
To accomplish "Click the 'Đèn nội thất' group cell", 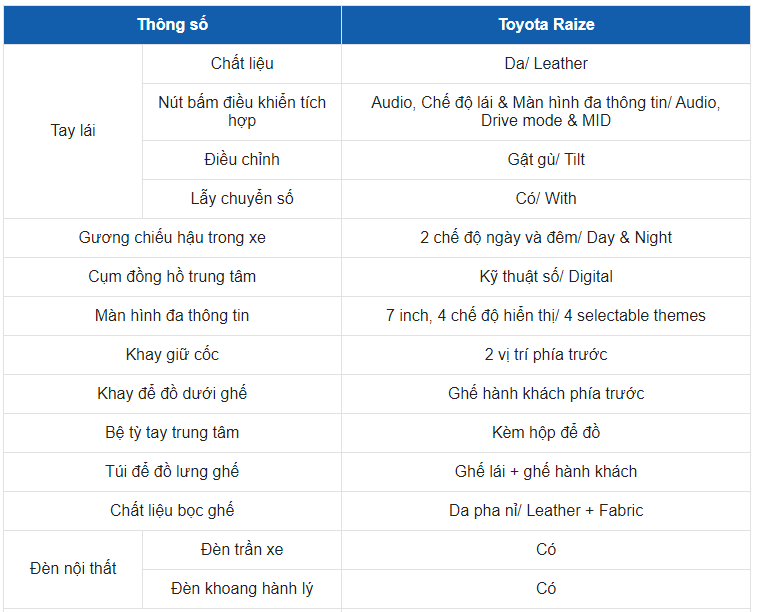I will click(73, 569).
